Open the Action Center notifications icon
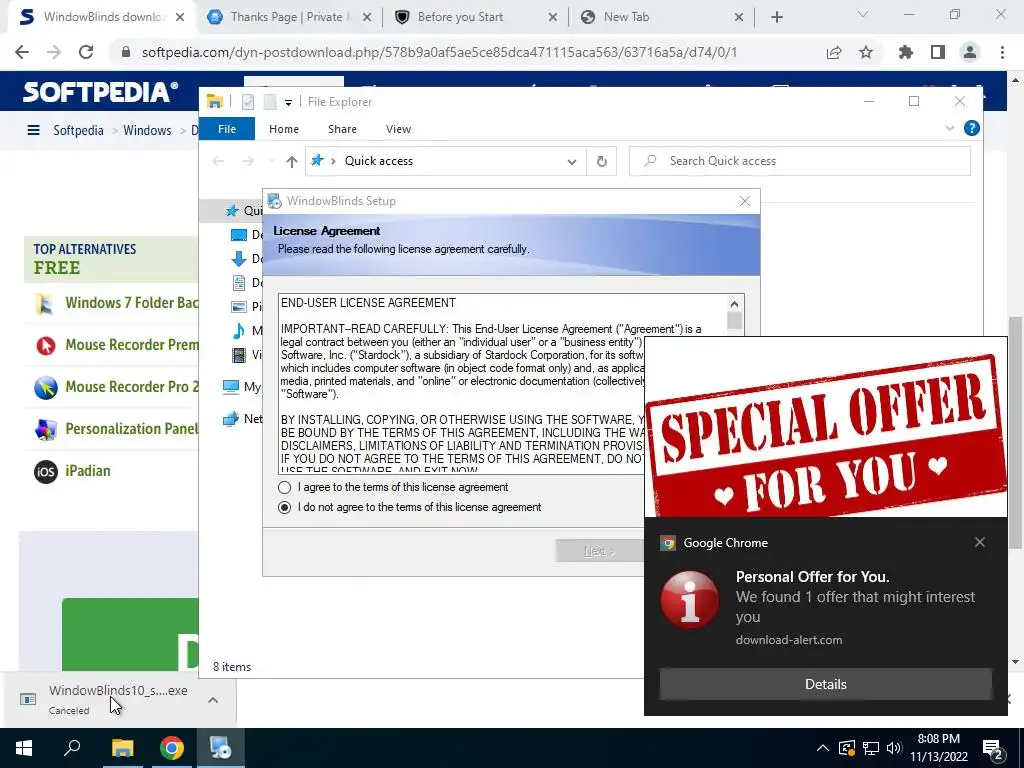 [993, 749]
